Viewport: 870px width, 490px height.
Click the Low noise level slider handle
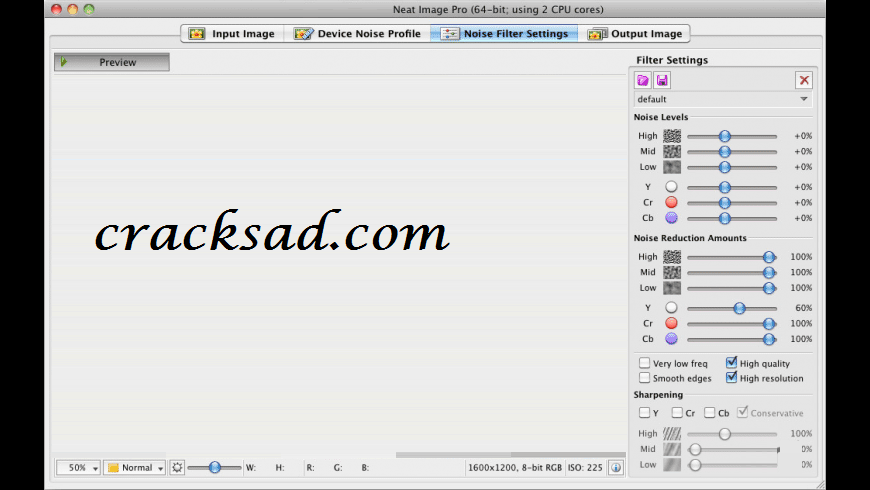[725, 167]
